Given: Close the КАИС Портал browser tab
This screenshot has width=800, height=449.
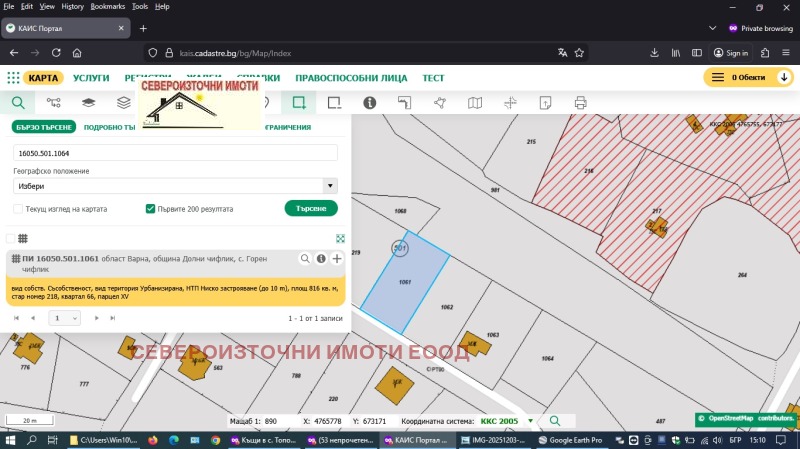Looking at the screenshot, I should 121,28.
